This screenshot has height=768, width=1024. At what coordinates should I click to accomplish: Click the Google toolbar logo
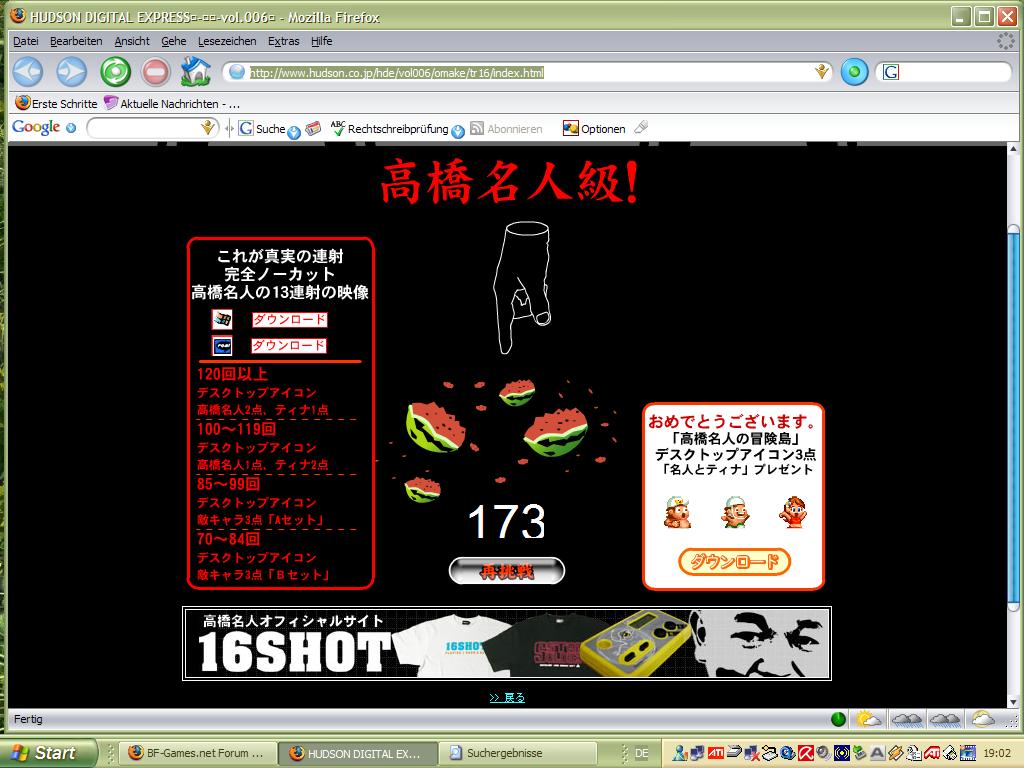click(36, 127)
